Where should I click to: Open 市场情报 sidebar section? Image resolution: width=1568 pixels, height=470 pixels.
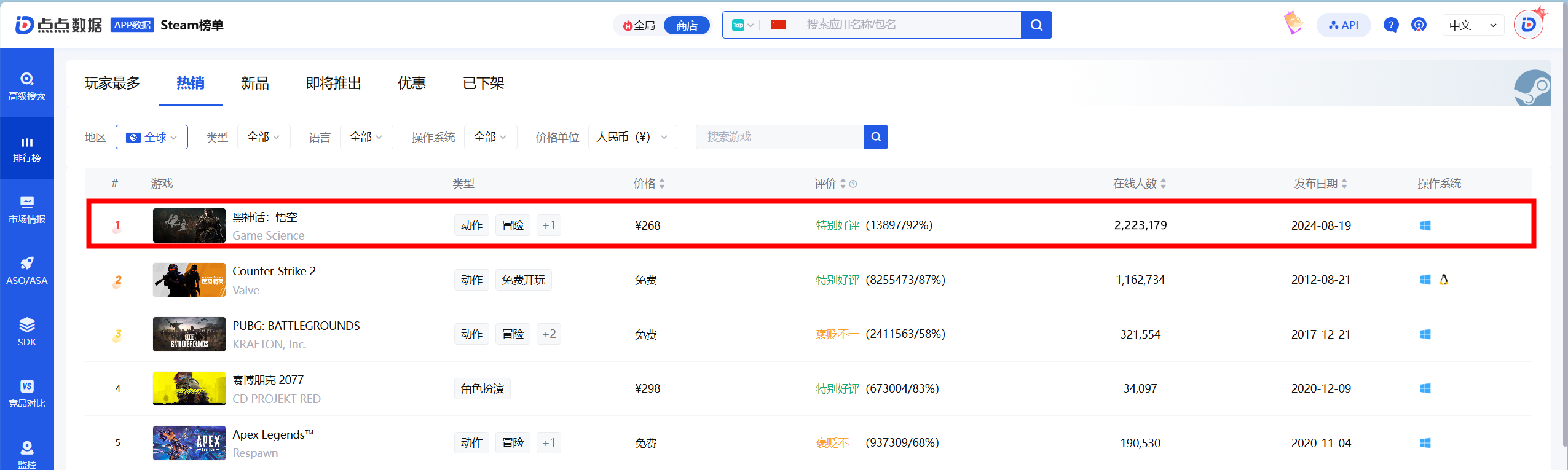point(26,210)
